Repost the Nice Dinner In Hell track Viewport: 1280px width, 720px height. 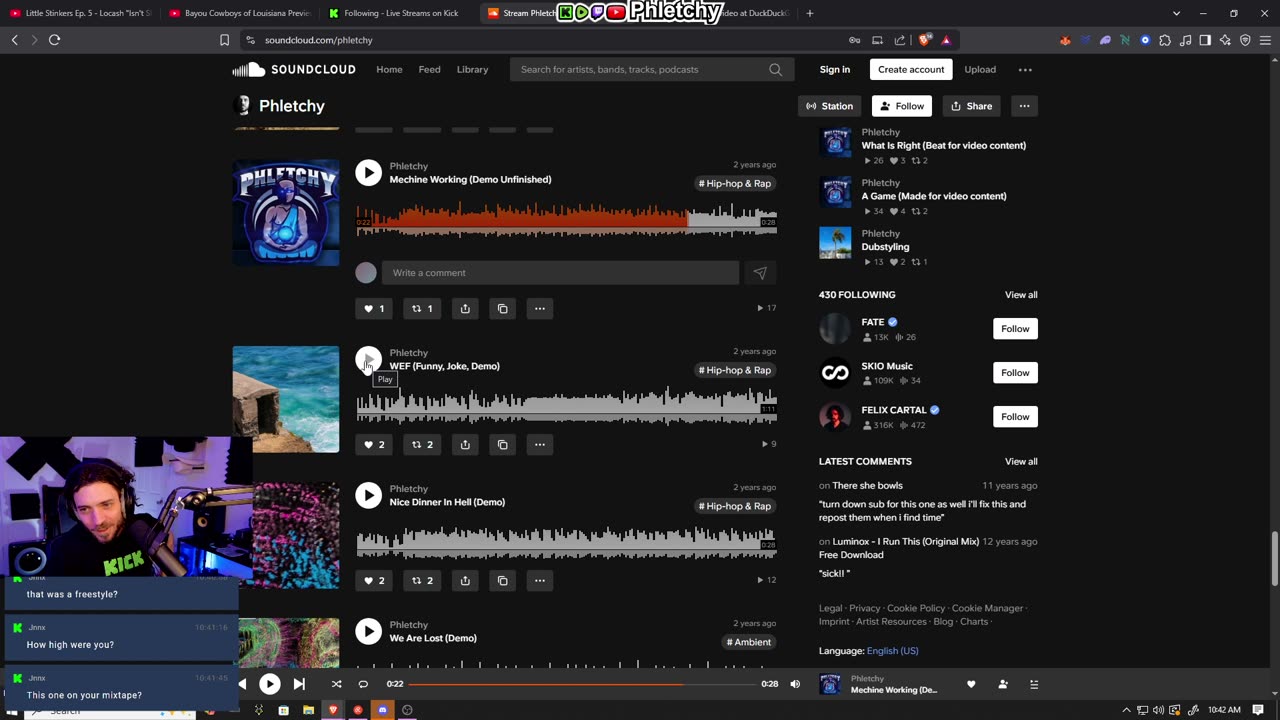[422, 580]
